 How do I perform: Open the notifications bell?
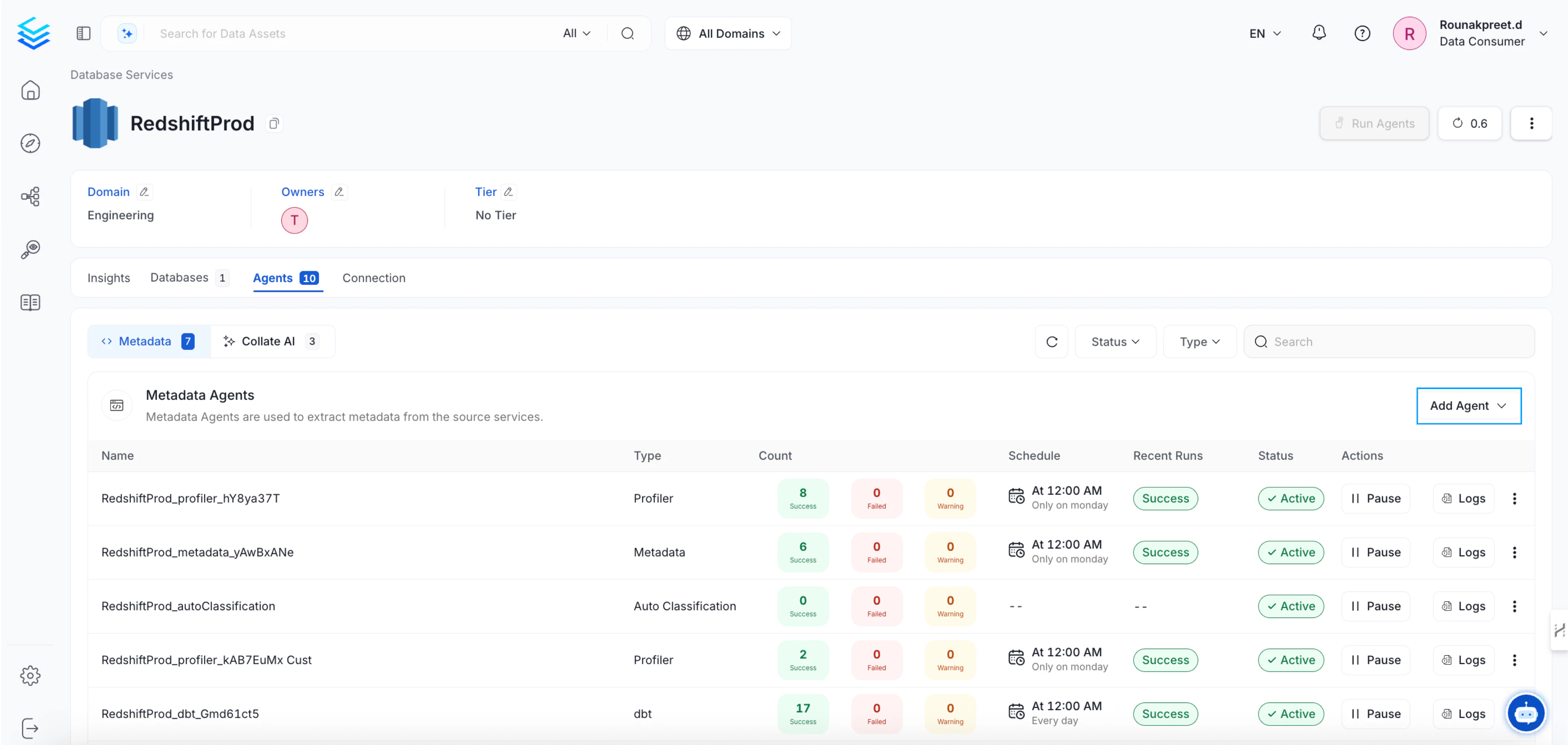(x=1319, y=33)
